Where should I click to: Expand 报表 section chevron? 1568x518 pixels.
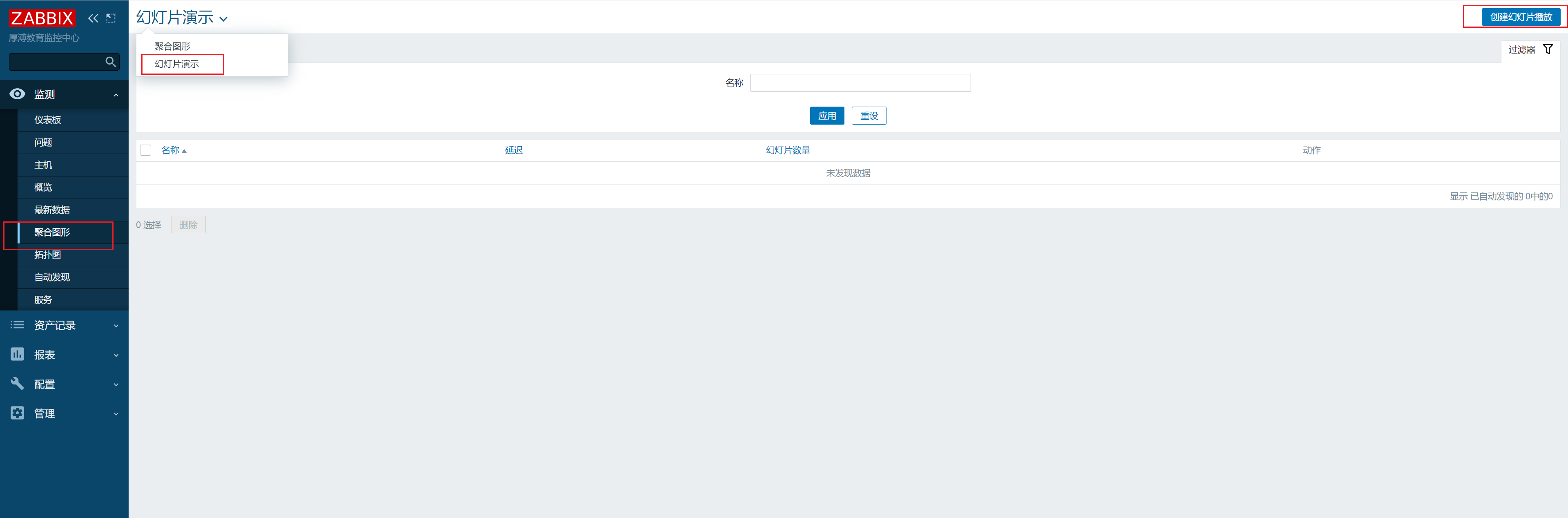pyautogui.click(x=116, y=355)
